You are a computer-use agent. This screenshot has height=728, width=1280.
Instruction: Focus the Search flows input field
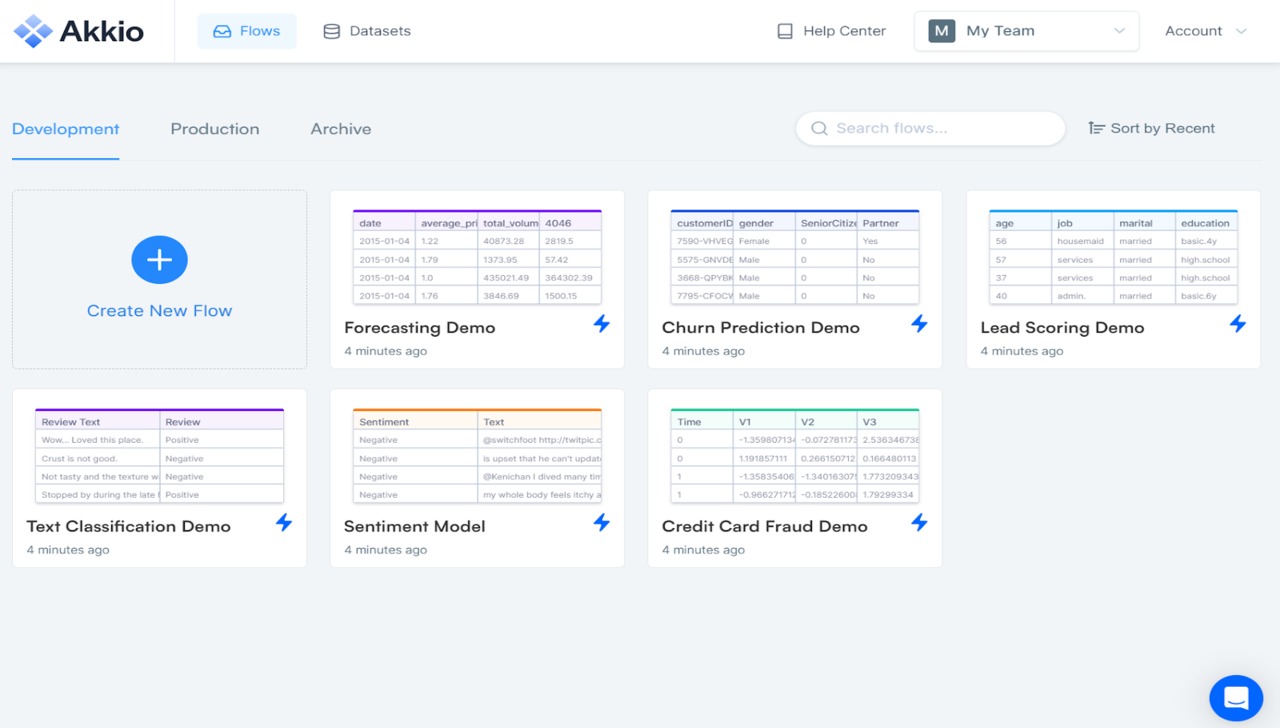pyautogui.click(x=931, y=128)
